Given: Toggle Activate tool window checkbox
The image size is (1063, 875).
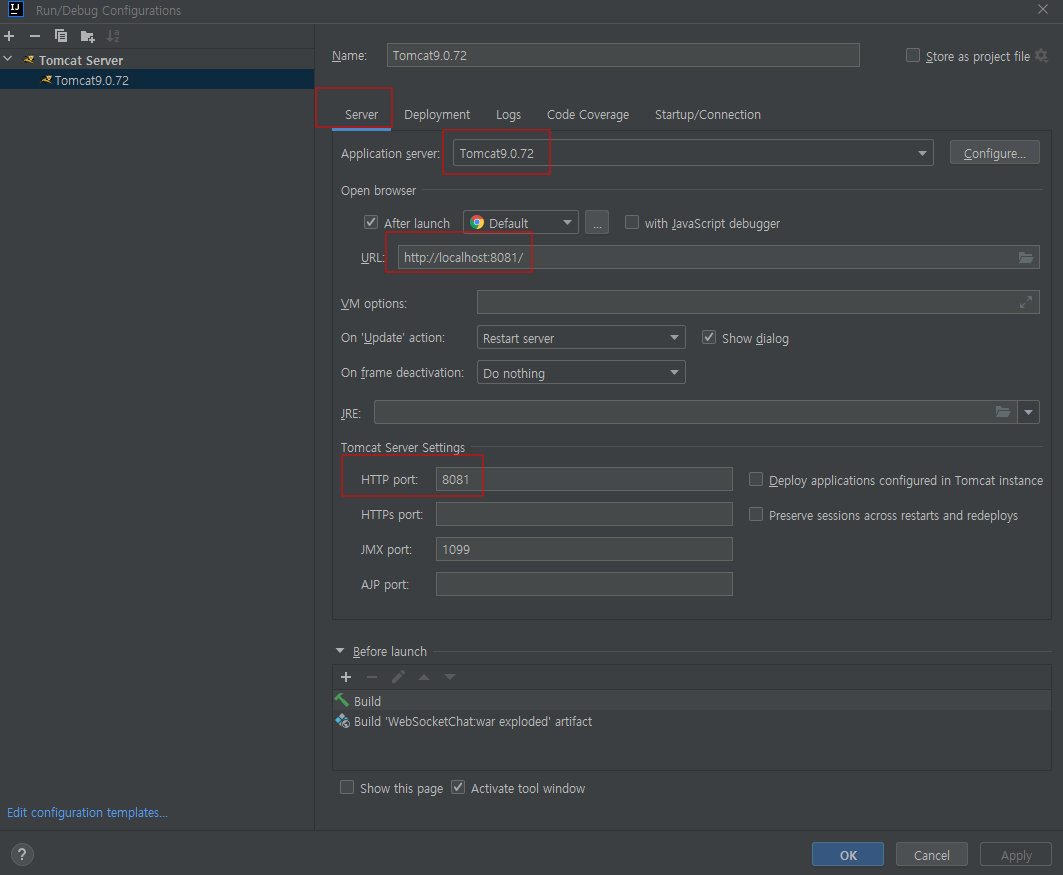Looking at the screenshot, I should point(458,787).
